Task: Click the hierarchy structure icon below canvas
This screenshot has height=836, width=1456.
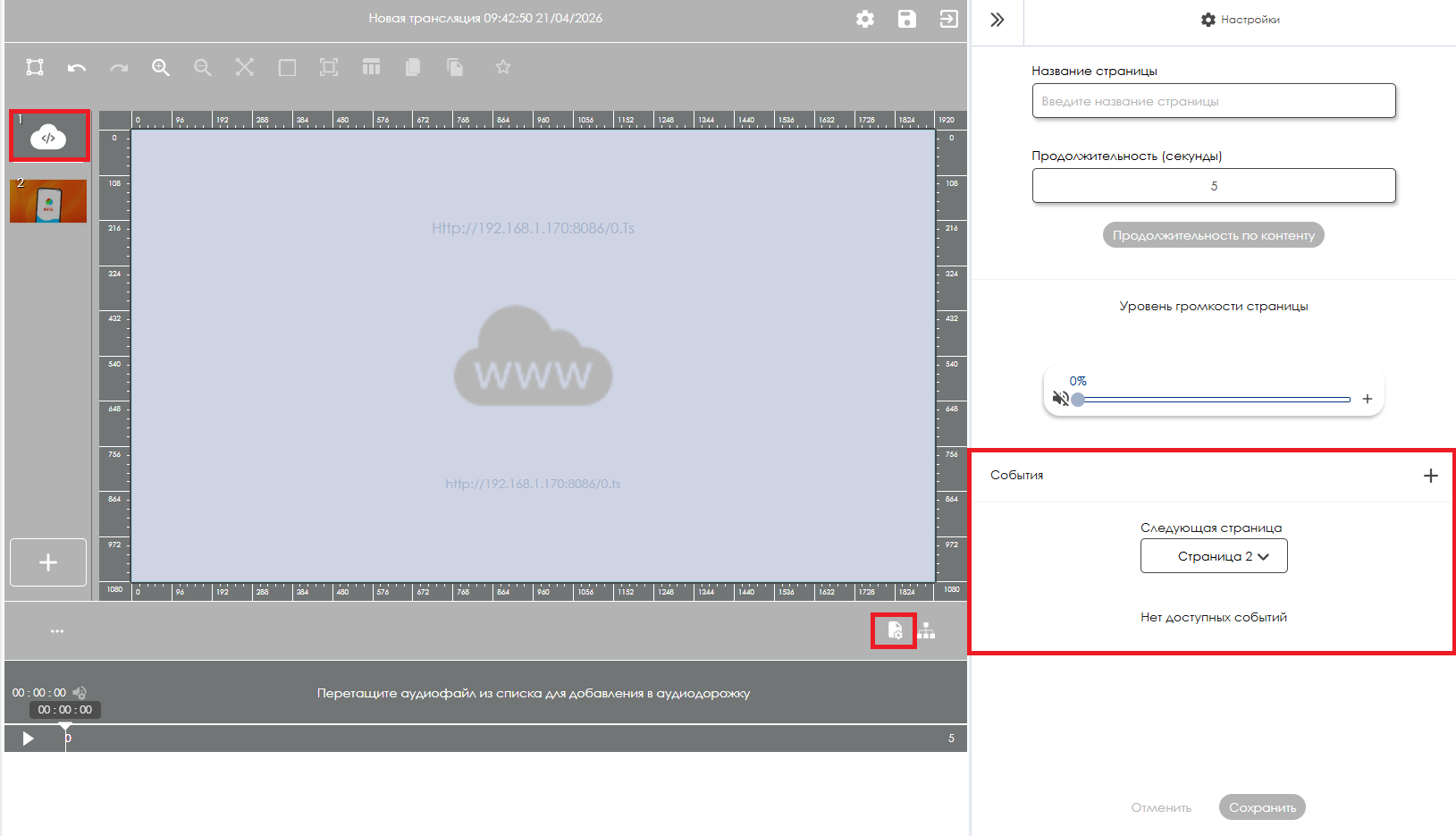Action: pos(927,631)
